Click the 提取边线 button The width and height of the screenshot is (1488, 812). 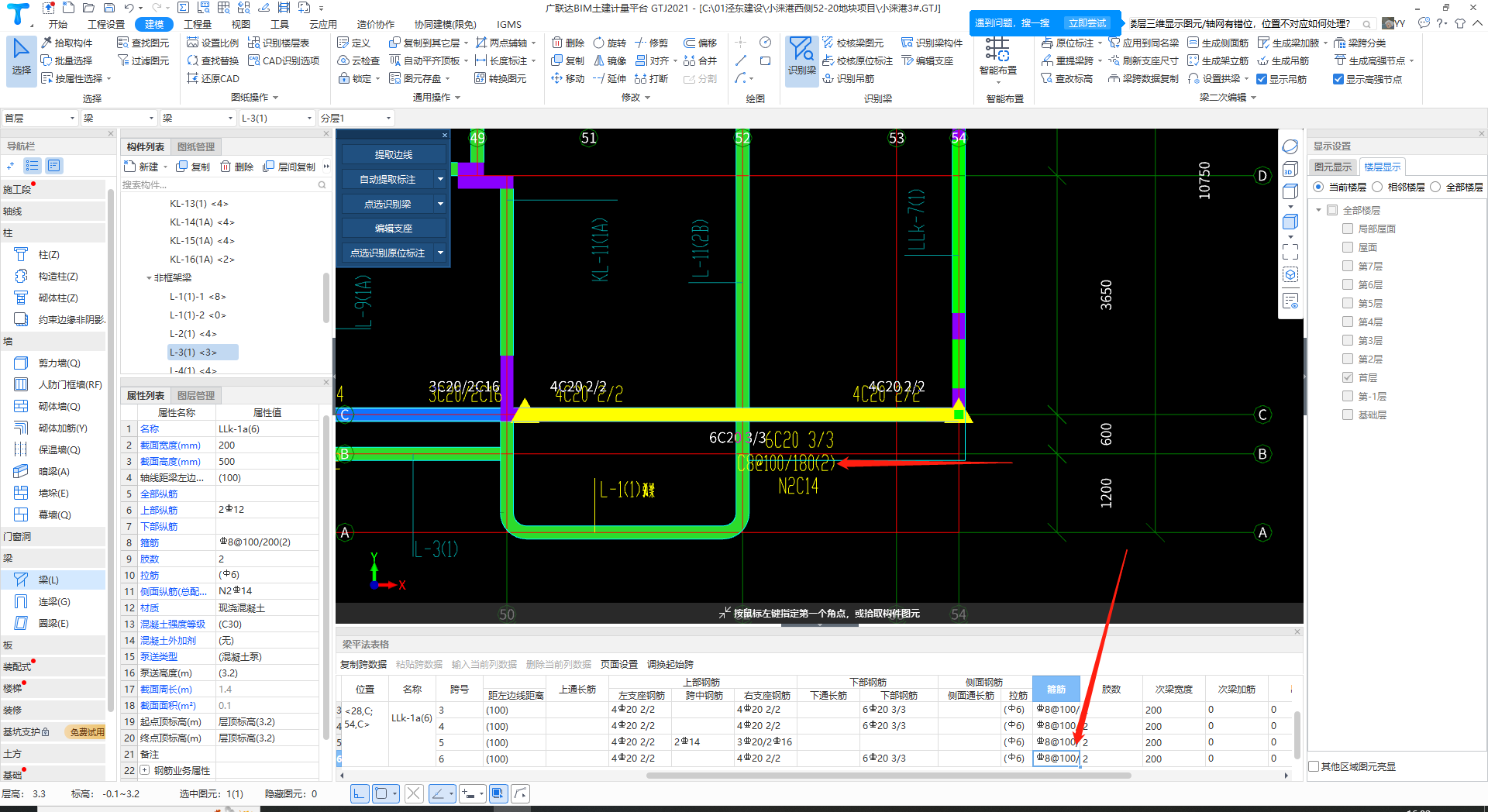click(x=394, y=155)
